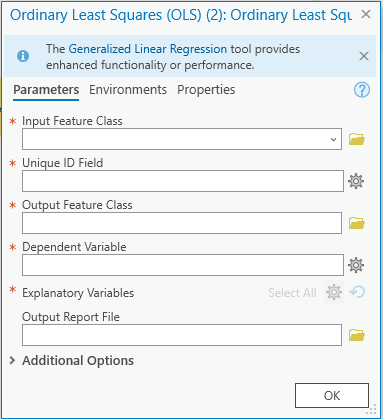Image resolution: width=383 pixels, height=419 pixels.
Task: Open tool help question mark icon
Action: point(362,90)
